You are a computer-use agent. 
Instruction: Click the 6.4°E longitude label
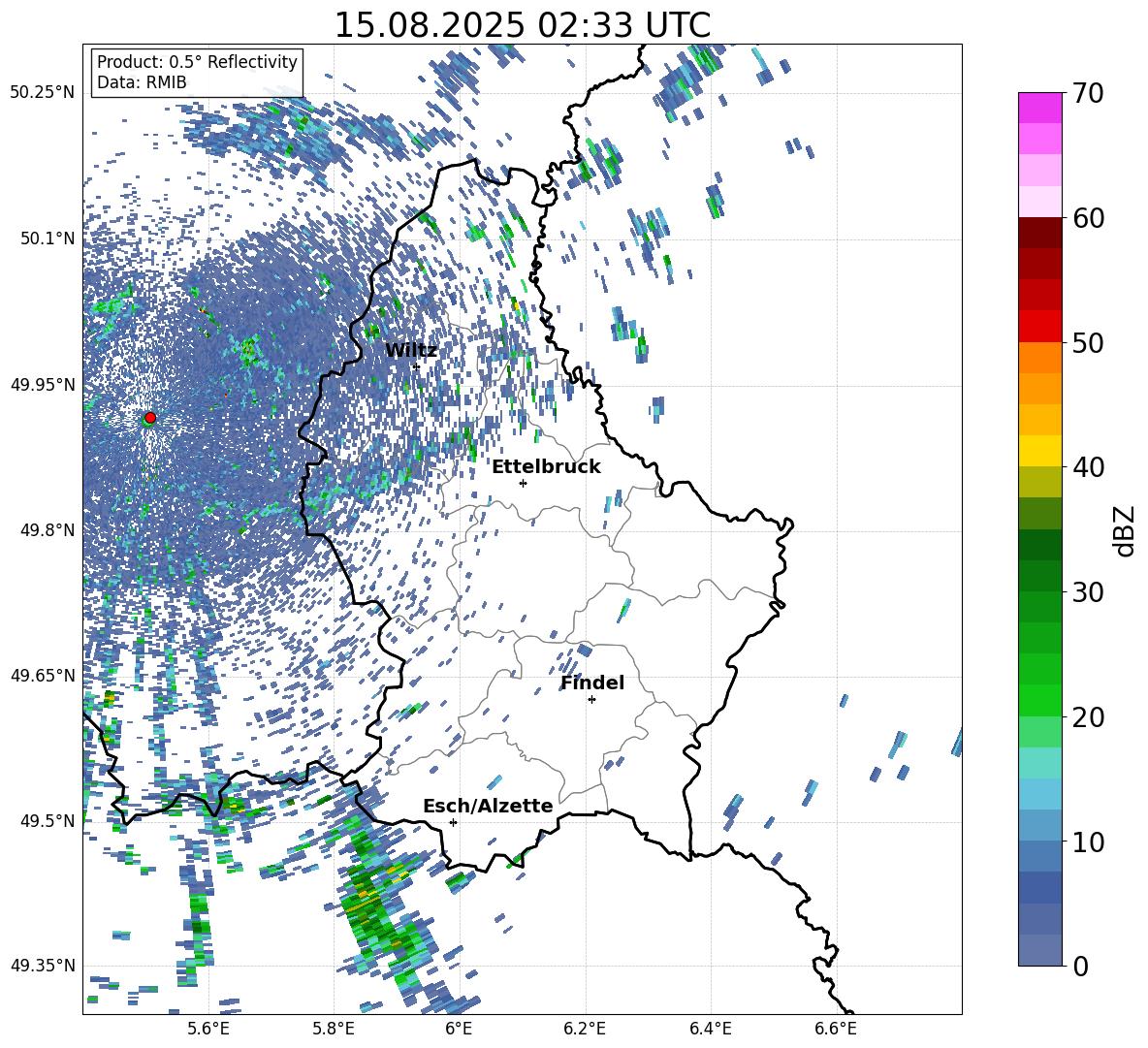pos(711,1029)
